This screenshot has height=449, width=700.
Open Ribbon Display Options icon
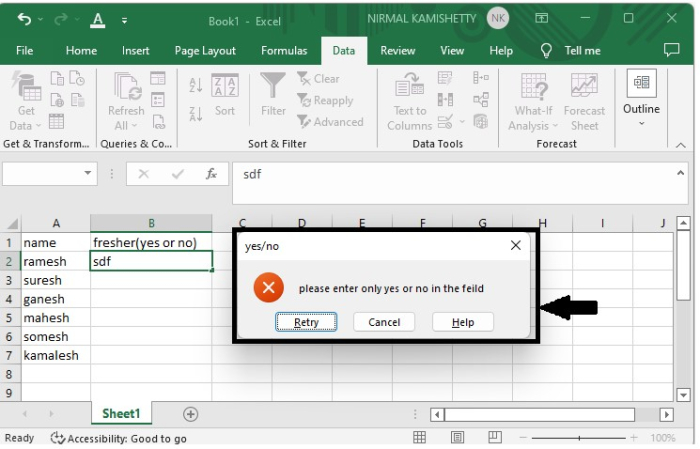pos(542,18)
